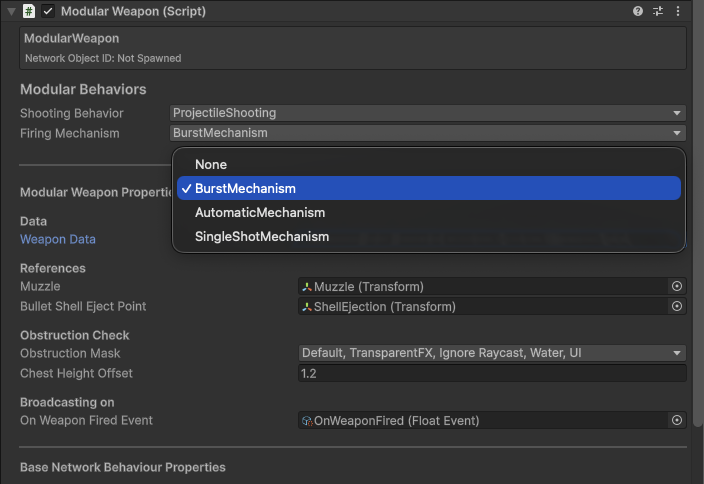Open the component presets icon
Screen dimensions: 704x484
658,11
